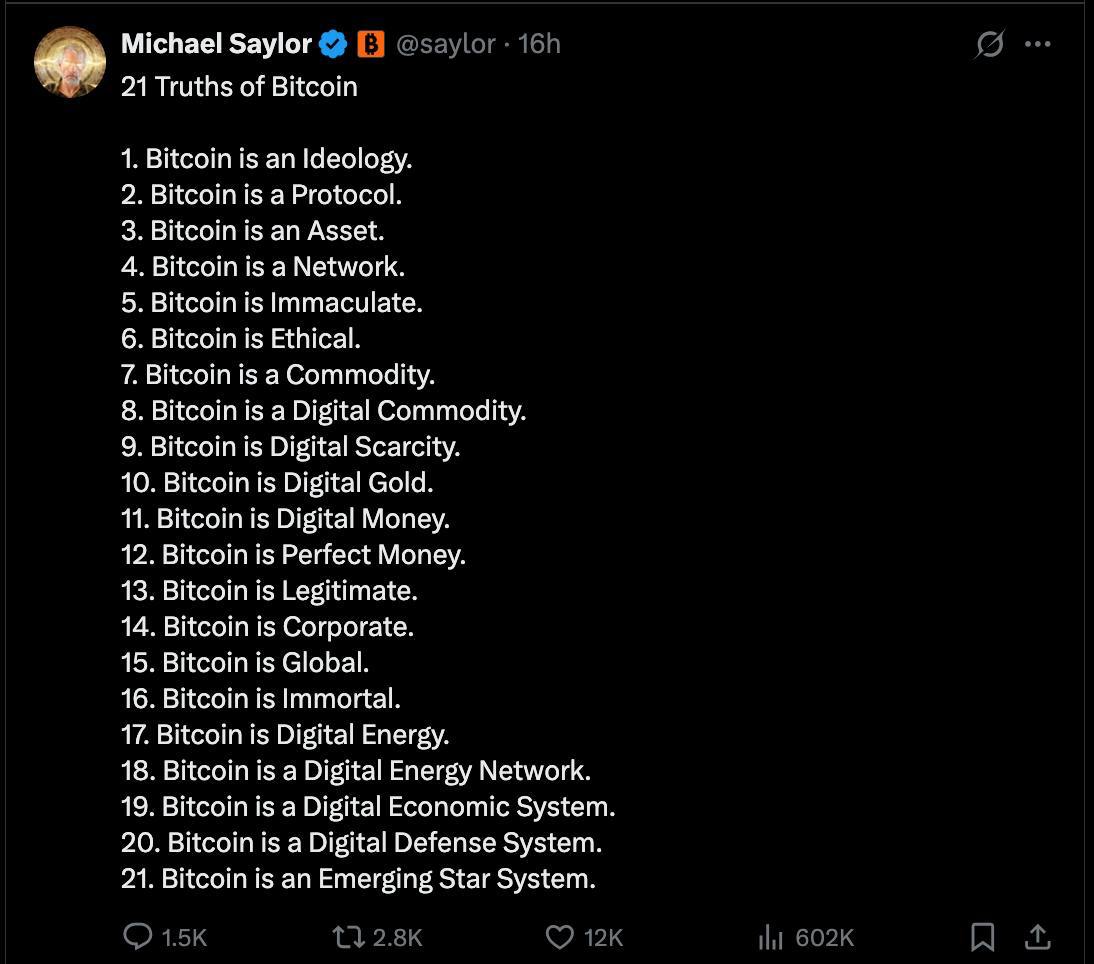Click the 602K views count
Image resolution: width=1094 pixels, height=964 pixels.
(x=825, y=937)
